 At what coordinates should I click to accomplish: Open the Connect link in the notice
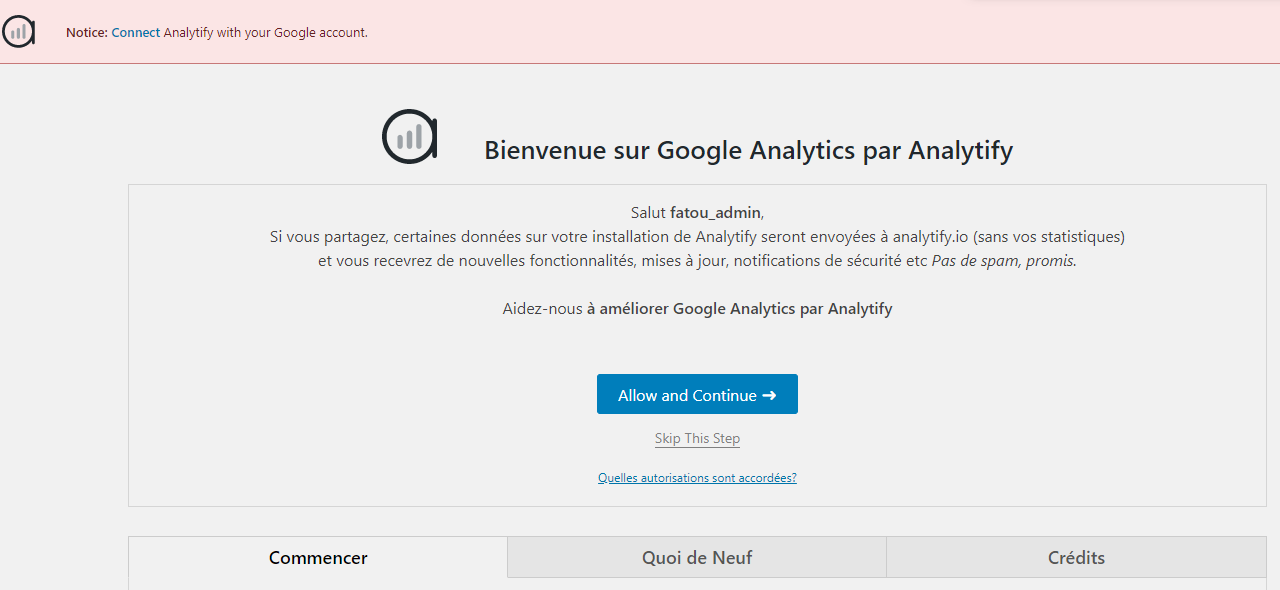point(136,32)
